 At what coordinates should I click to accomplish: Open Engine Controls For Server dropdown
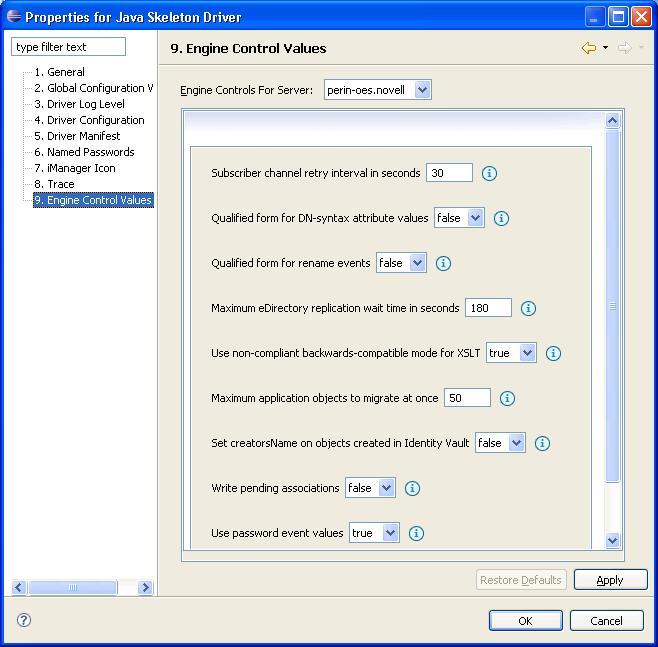click(x=422, y=90)
